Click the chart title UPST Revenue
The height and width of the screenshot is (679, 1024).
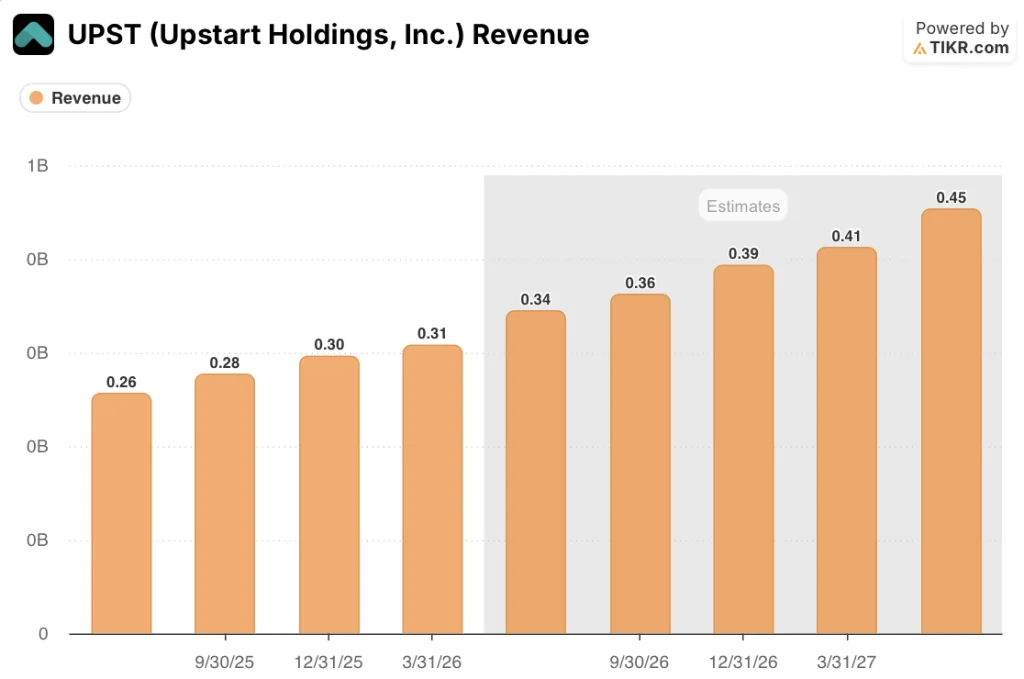[x=328, y=35]
